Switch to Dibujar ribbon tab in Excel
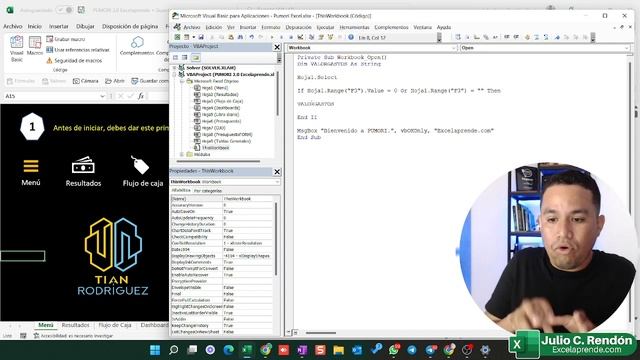The image size is (640, 360). (x=85, y=26)
